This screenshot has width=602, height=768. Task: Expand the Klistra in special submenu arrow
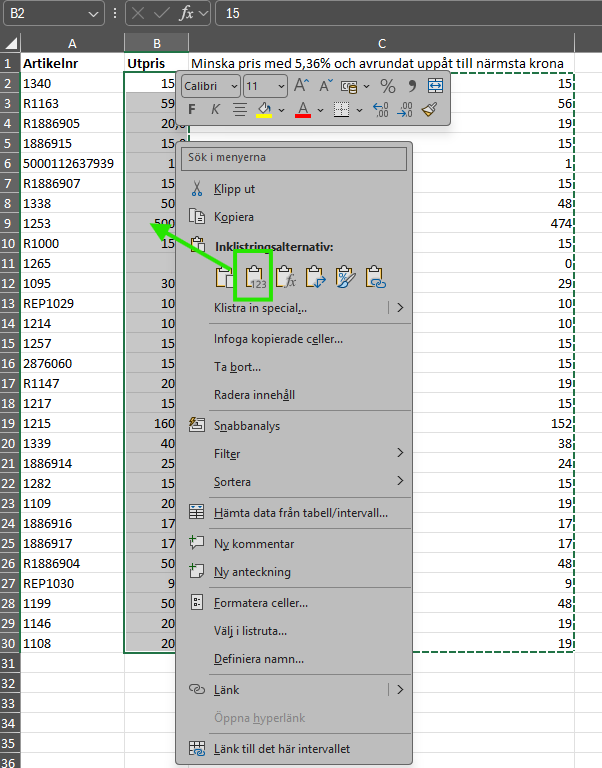(399, 308)
